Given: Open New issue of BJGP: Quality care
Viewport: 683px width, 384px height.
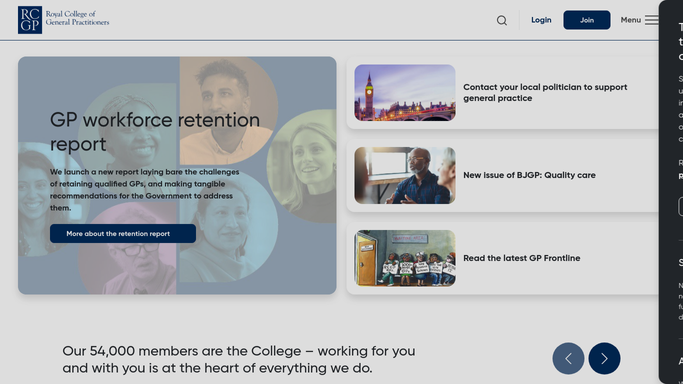Looking at the screenshot, I should (529, 175).
